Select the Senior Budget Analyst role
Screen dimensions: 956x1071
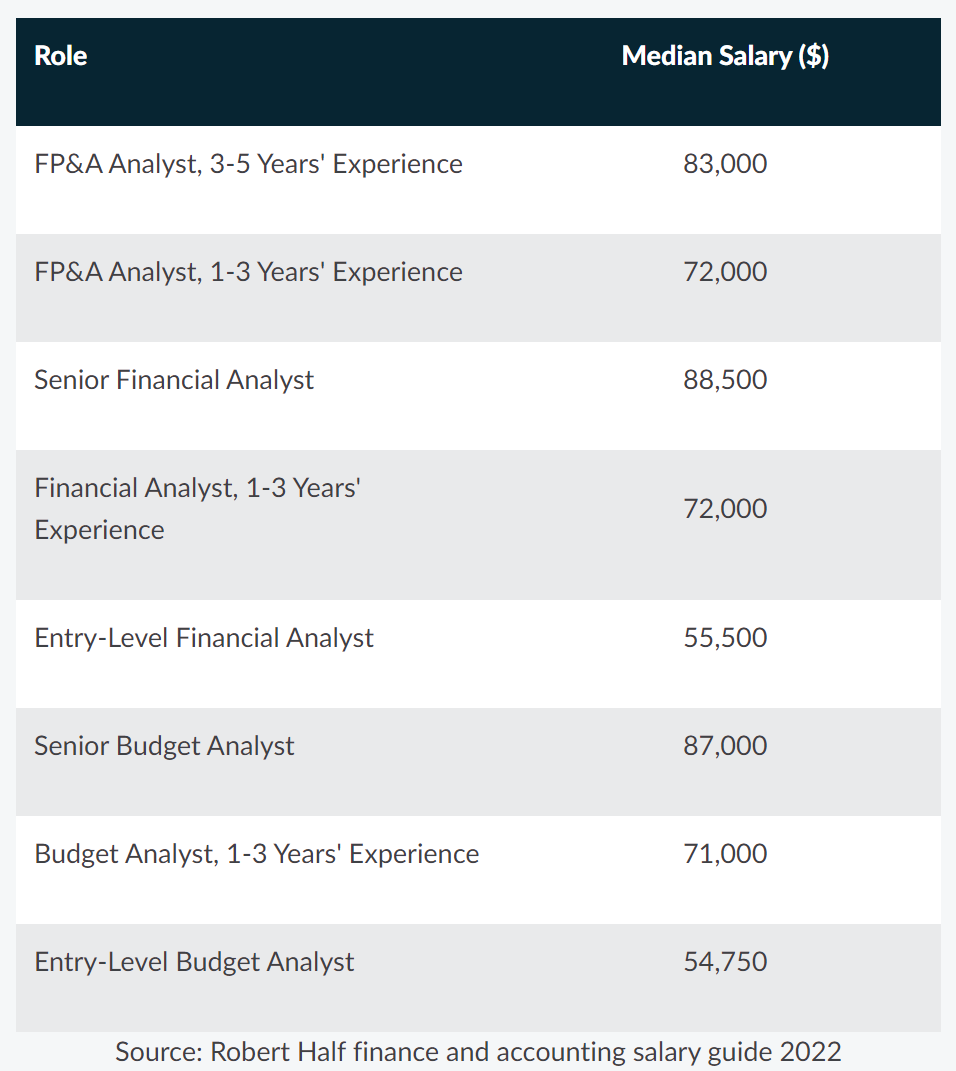click(x=165, y=746)
